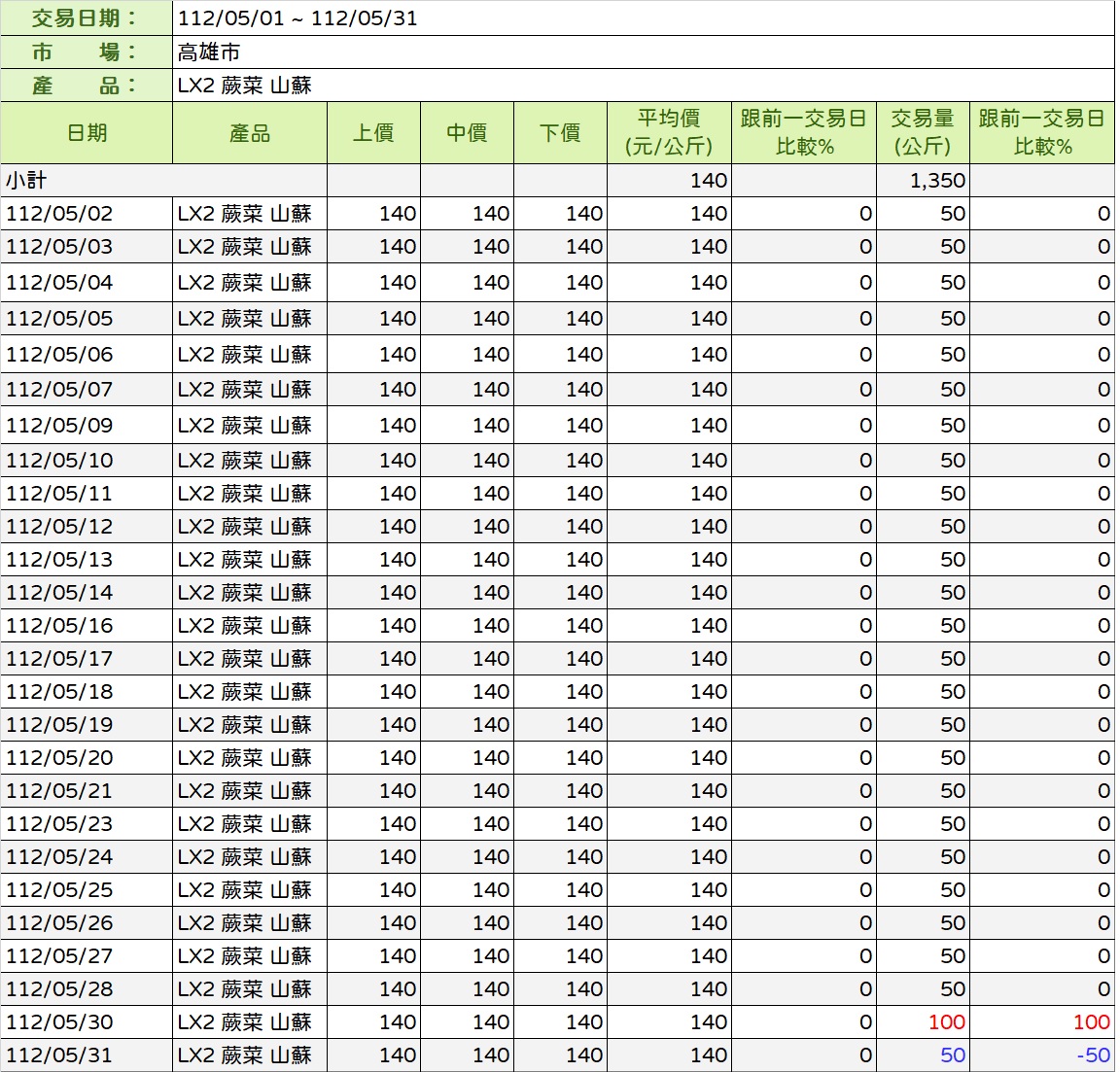Image resolution: width=1120 pixels, height=1072 pixels.
Task: Click the market value 高雄市
Action: tap(209, 52)
